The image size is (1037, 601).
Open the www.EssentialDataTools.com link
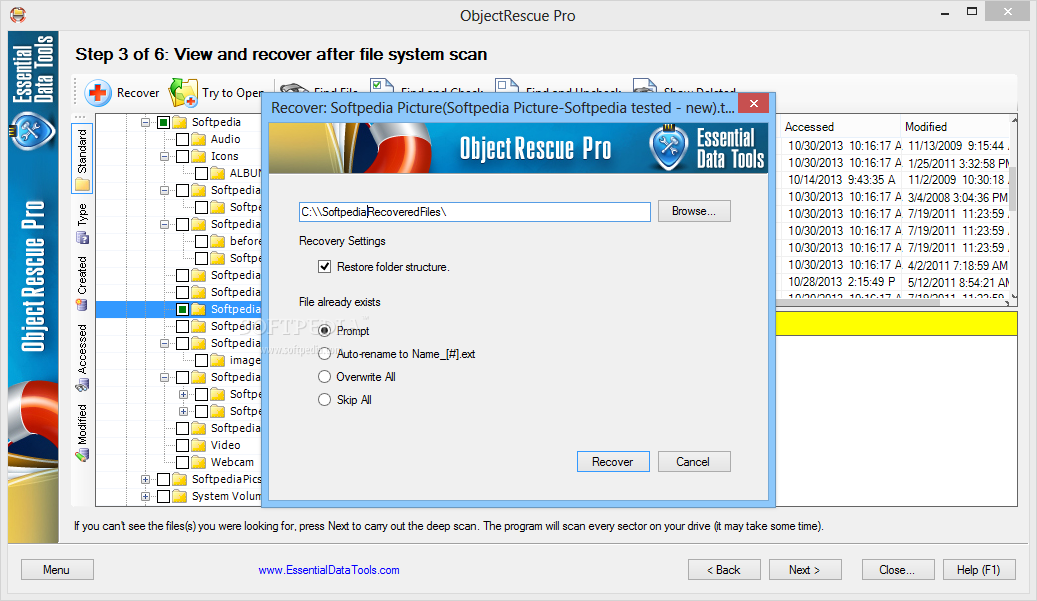tap(329, 570)
